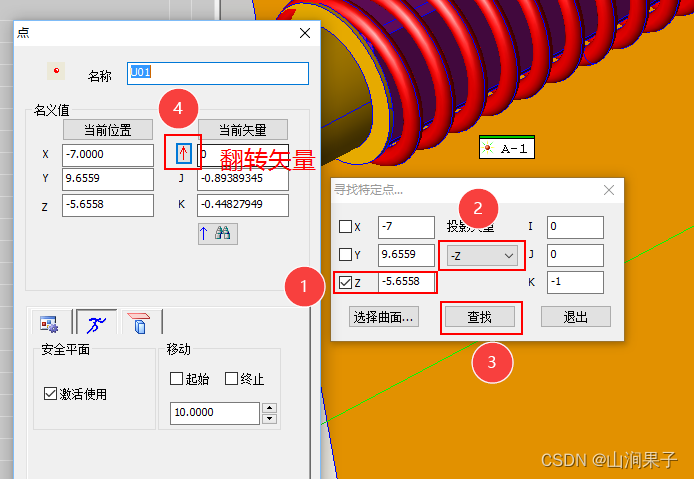Click the 当前位置 button
The height and width of the screenshot is (479, 694).
(108, 130)
